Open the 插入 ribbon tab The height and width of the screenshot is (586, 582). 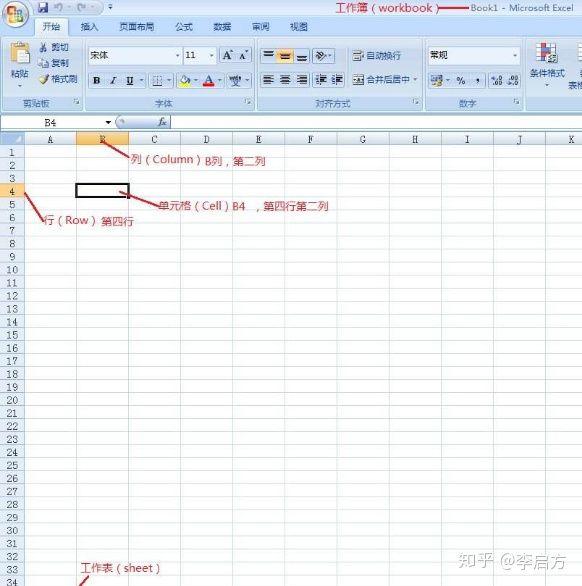89,27
